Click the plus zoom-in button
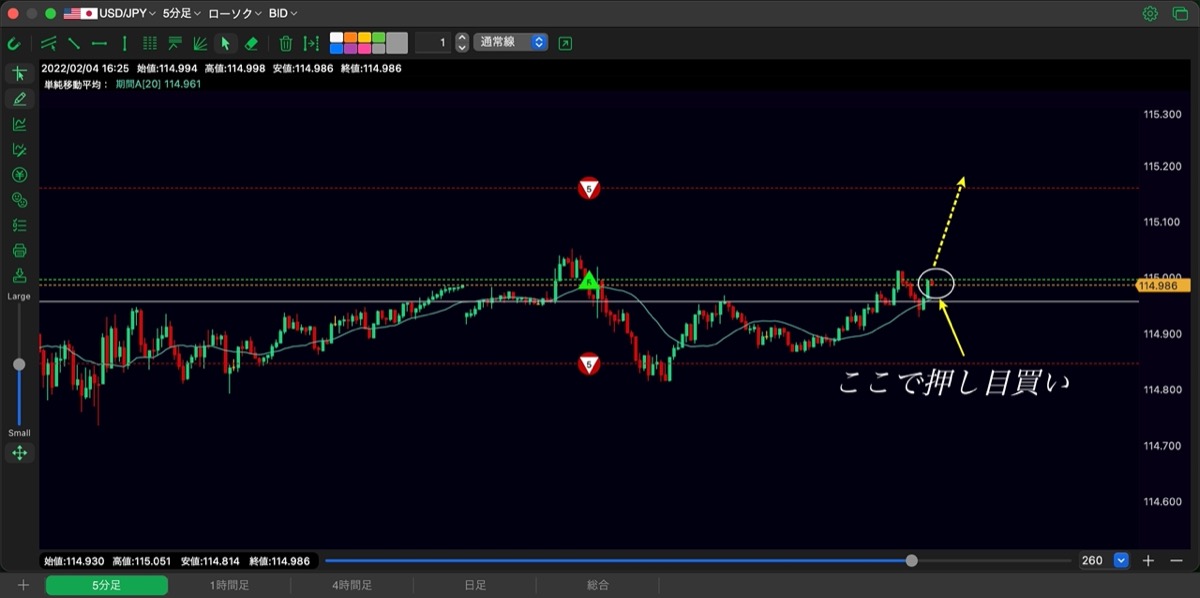 pos(1149,561)
